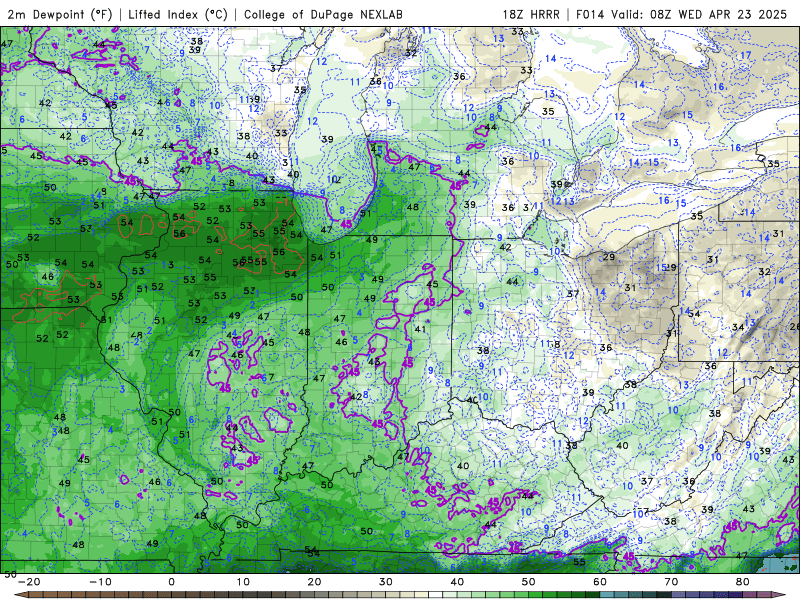Click the "70" label on the color scale
800x600 pixels.
[x=671, y=582]
